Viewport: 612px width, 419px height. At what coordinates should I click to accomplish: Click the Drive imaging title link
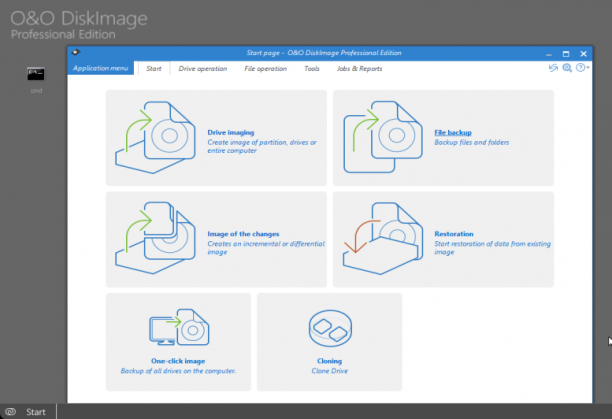click(231, 133)
